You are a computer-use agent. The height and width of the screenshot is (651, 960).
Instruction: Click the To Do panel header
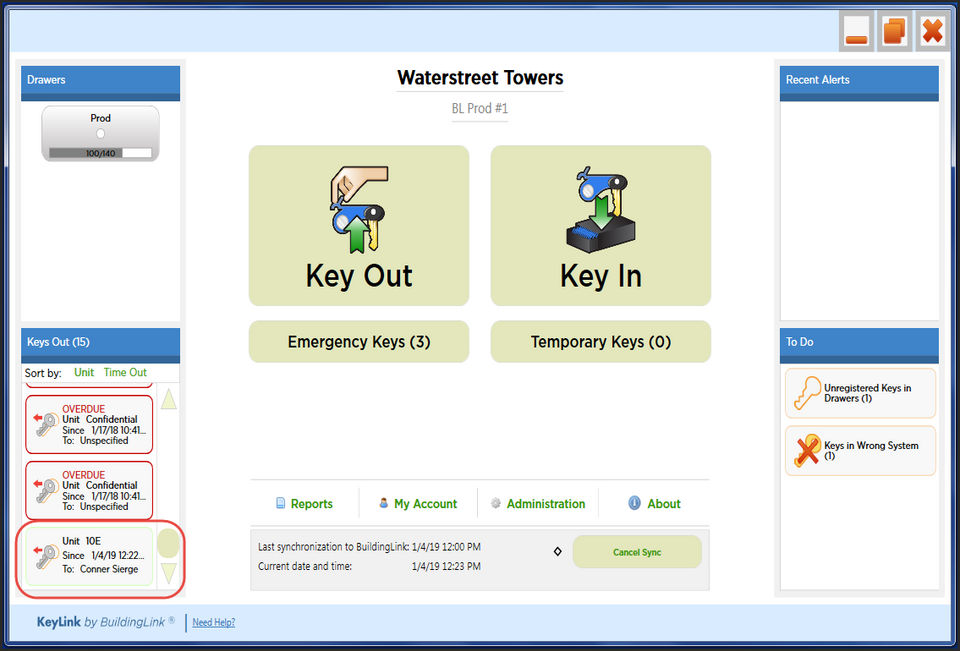tap(859, 345)
